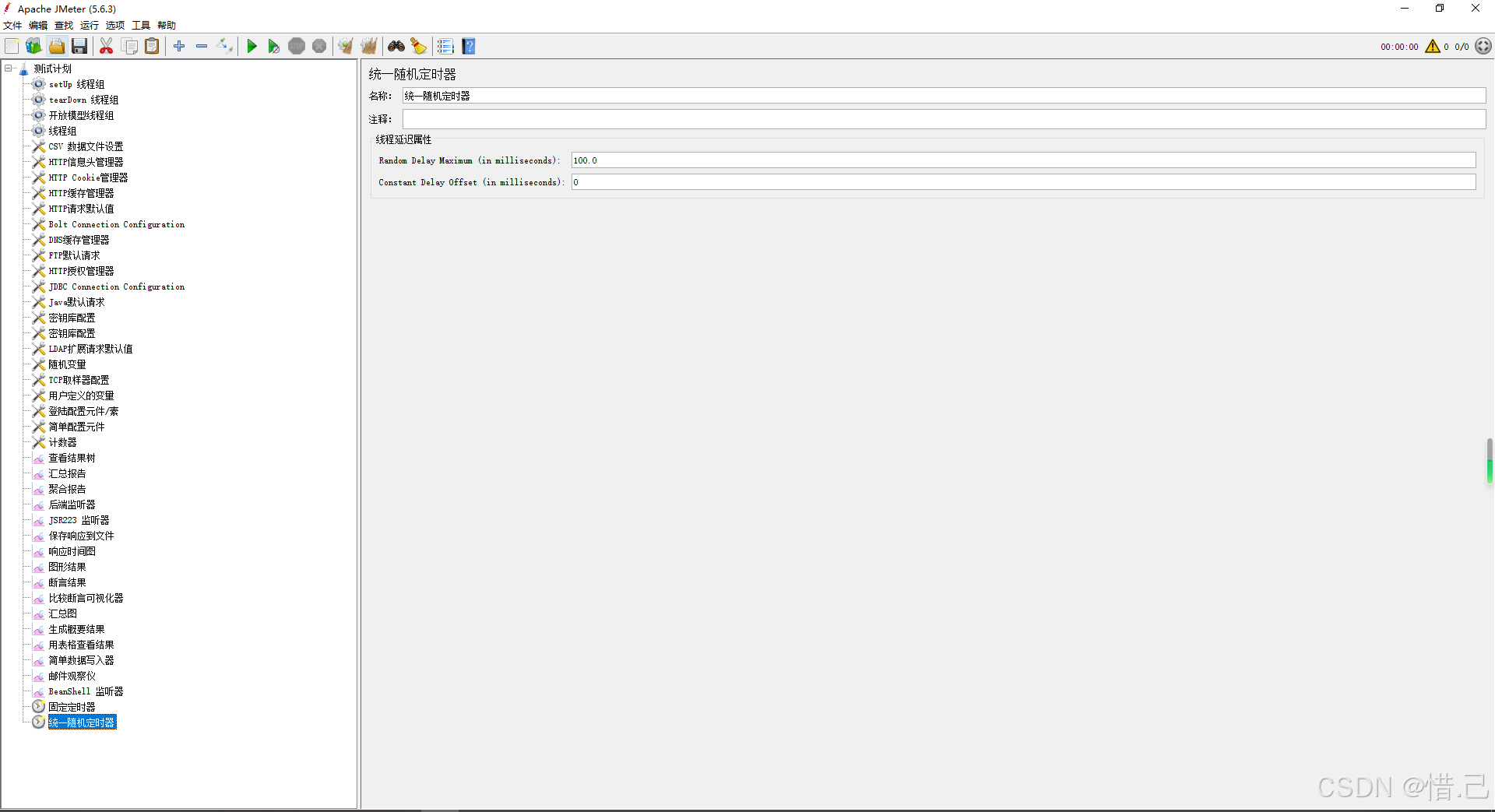Select 邮件观察仪 node
This screenshot has width=1495, height=812.
tap(72, 676)
